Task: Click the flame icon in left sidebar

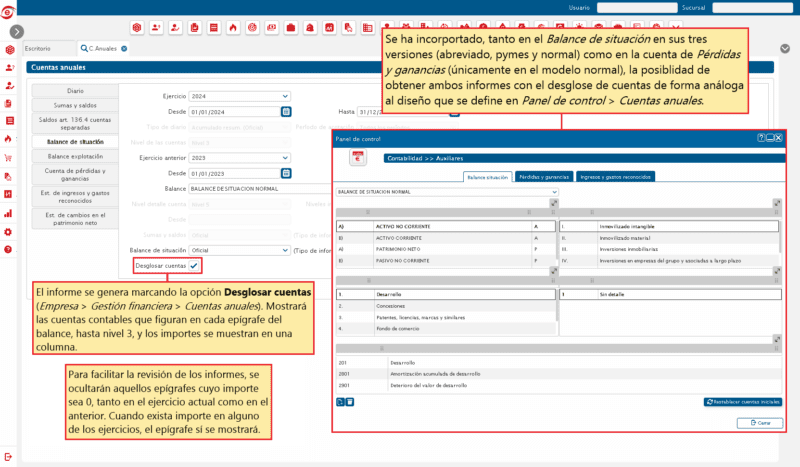Action: click(8, 139)
